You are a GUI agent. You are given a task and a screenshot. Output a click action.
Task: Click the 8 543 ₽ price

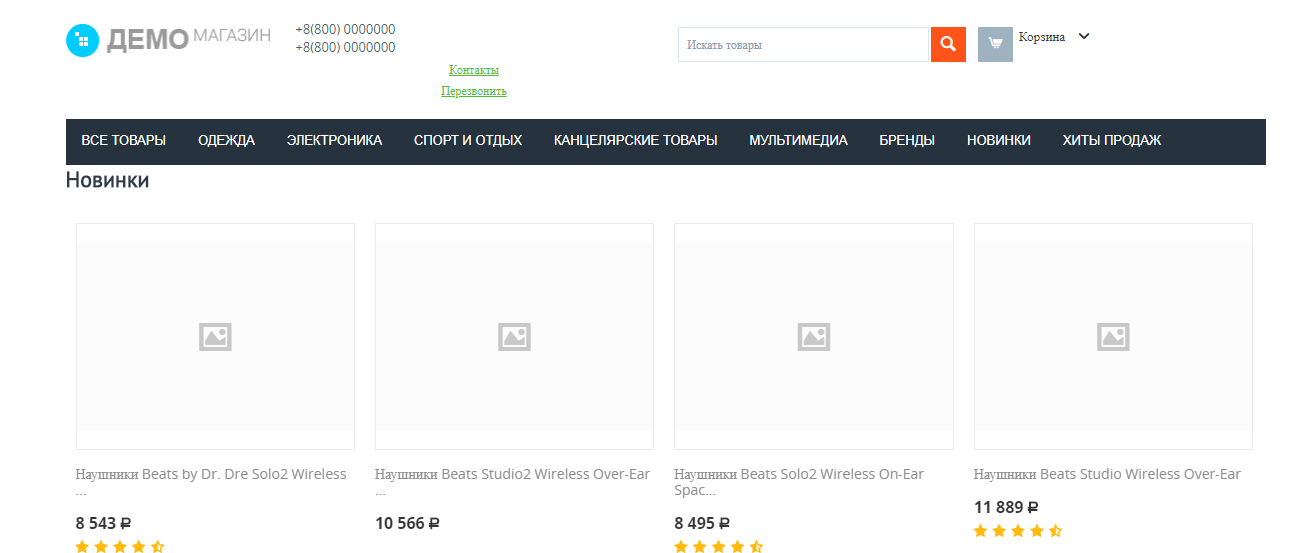[104, 522]
